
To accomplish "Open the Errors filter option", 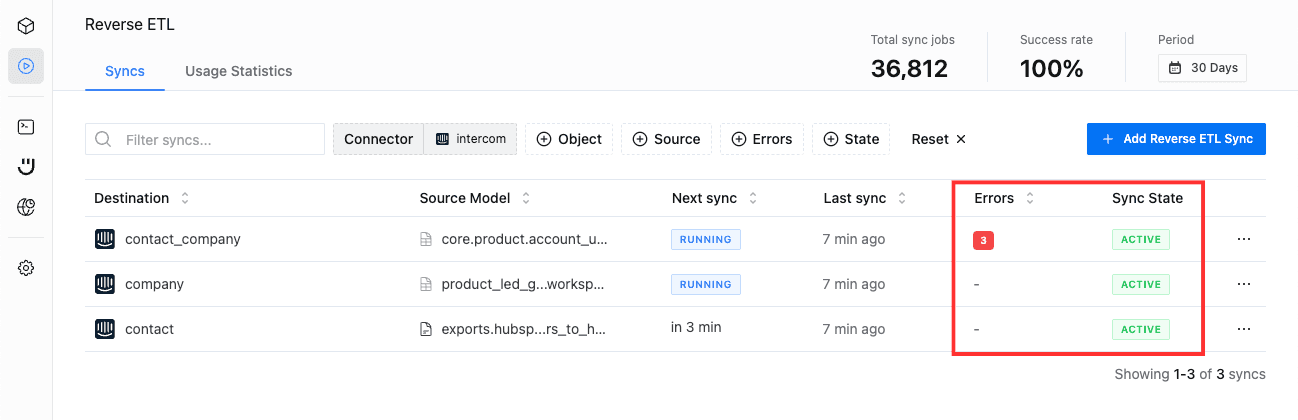I will point(762,139).
